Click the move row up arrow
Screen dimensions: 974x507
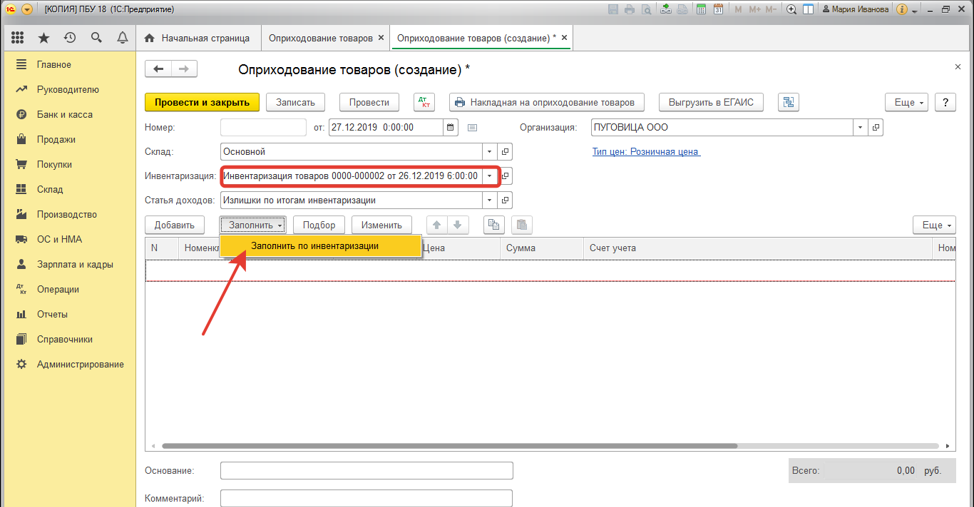click(x=436, y=225)
